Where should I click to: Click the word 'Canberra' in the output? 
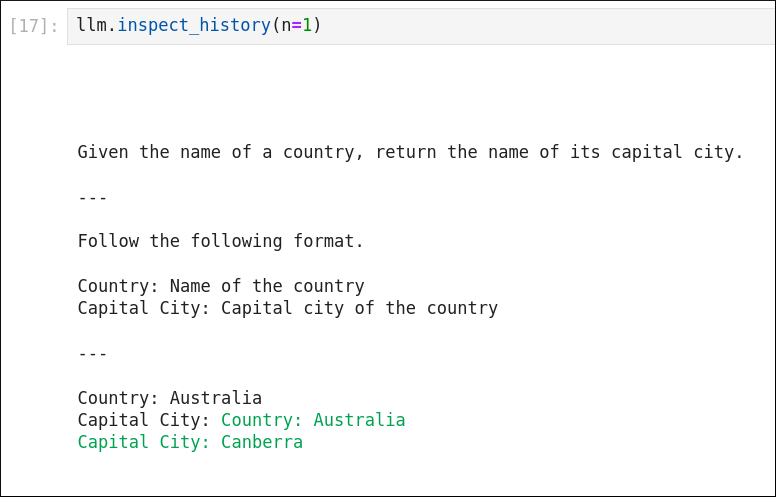coord(262,442)
